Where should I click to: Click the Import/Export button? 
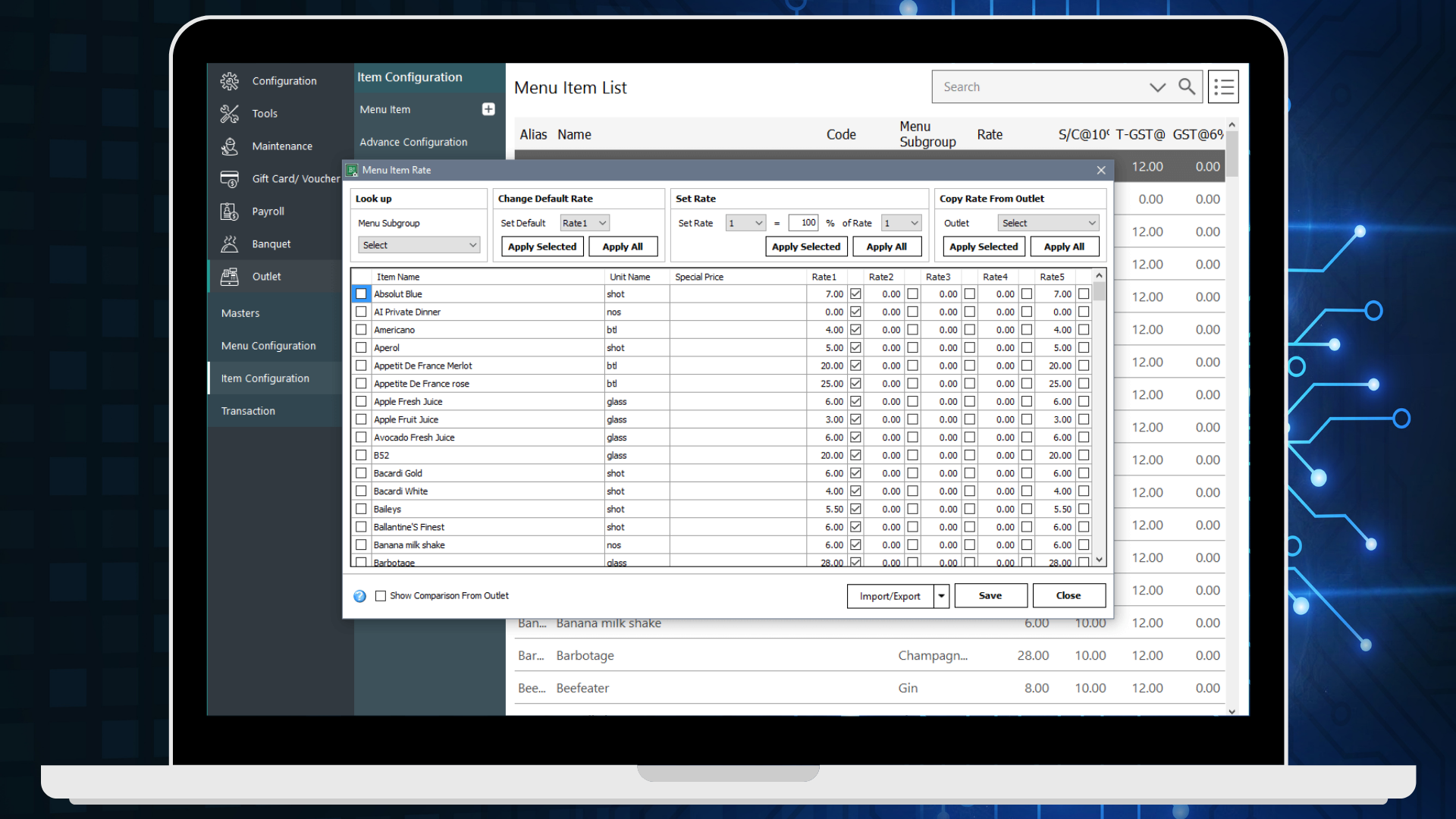[890, 596]
